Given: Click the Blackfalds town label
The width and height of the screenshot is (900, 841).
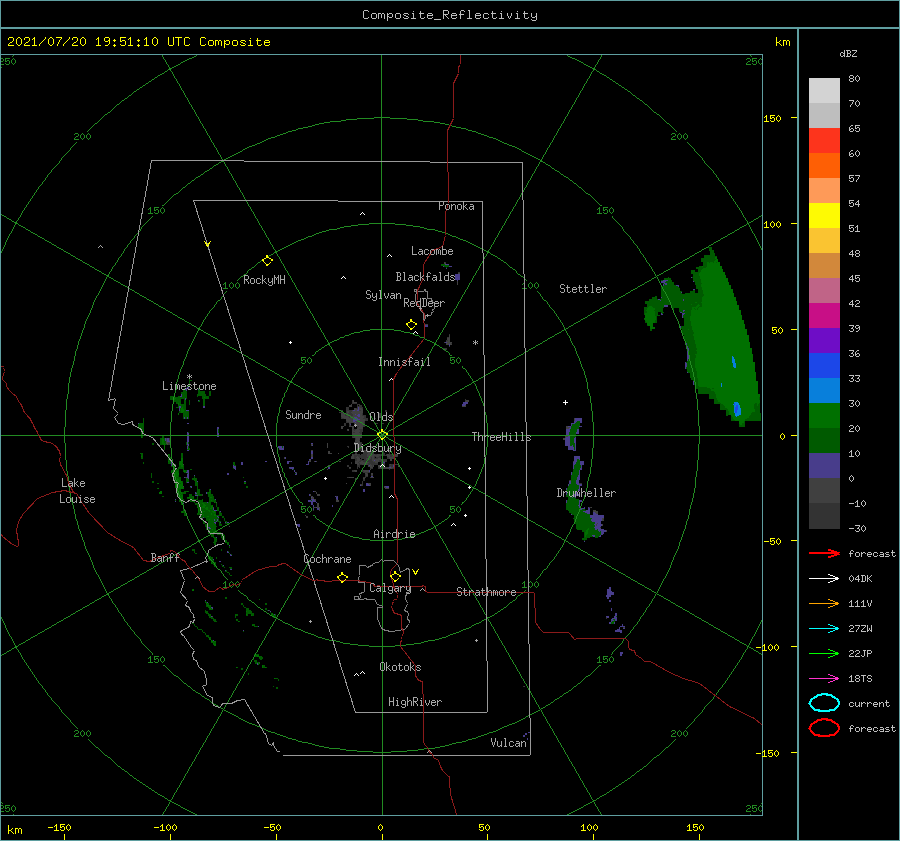Looking at the screenshot, I should 425,277.
